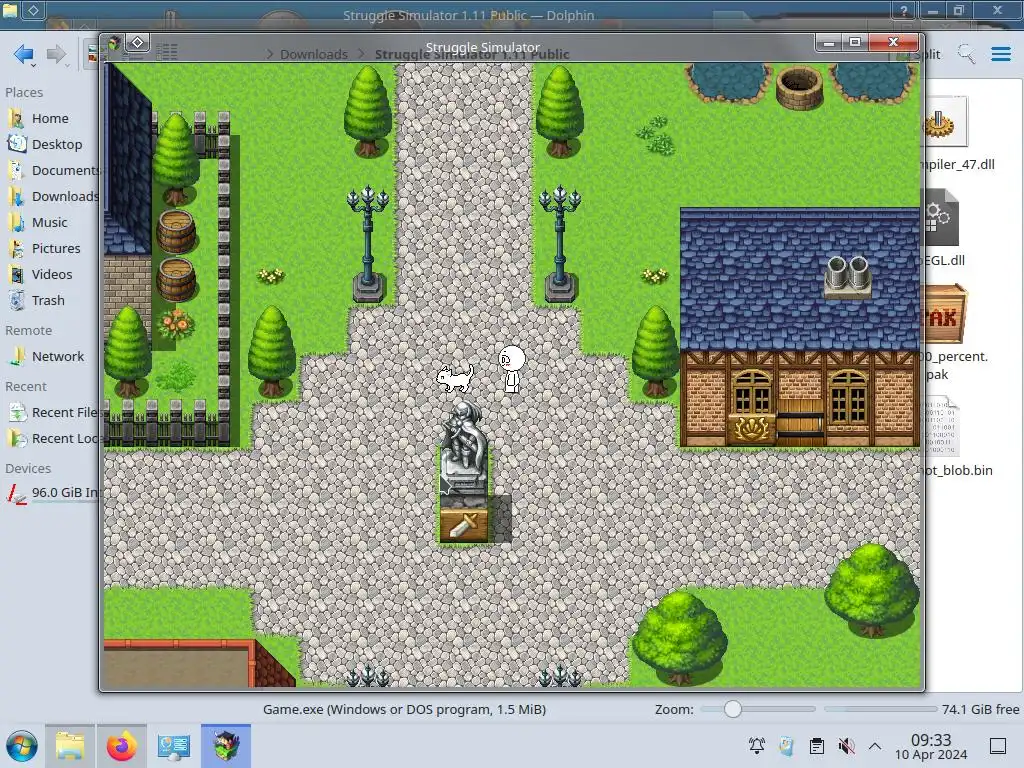Open the notifications bell in system tray
The image size is (1024, 768).
click(757, 746)
